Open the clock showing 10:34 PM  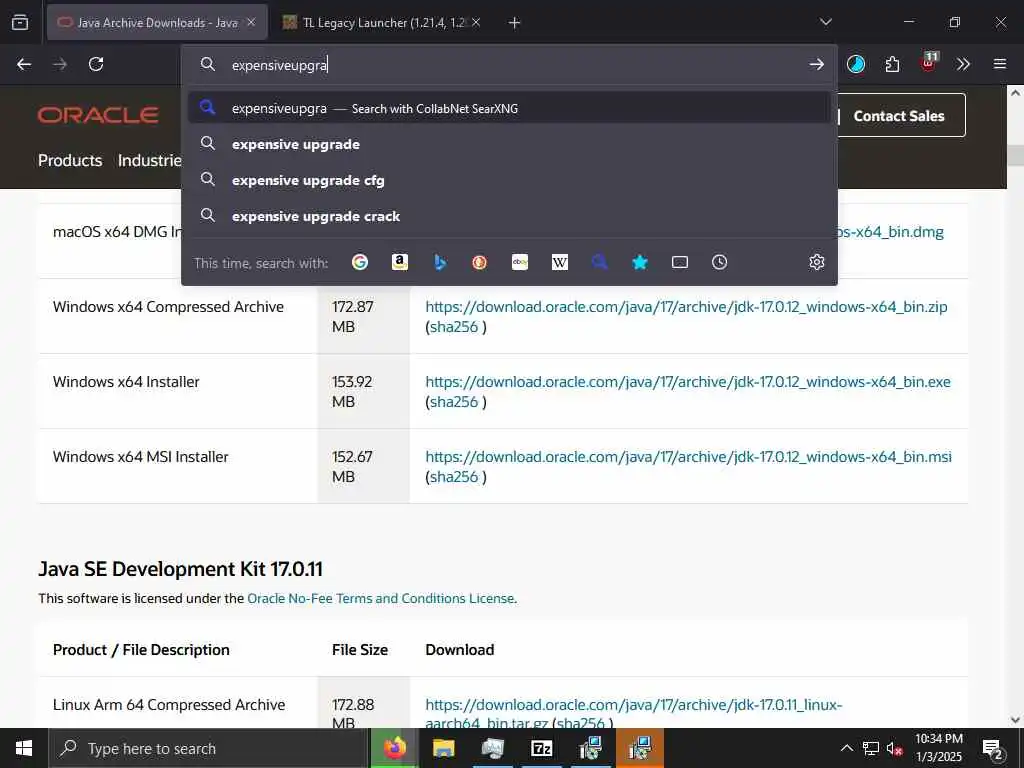pos(939,748)
